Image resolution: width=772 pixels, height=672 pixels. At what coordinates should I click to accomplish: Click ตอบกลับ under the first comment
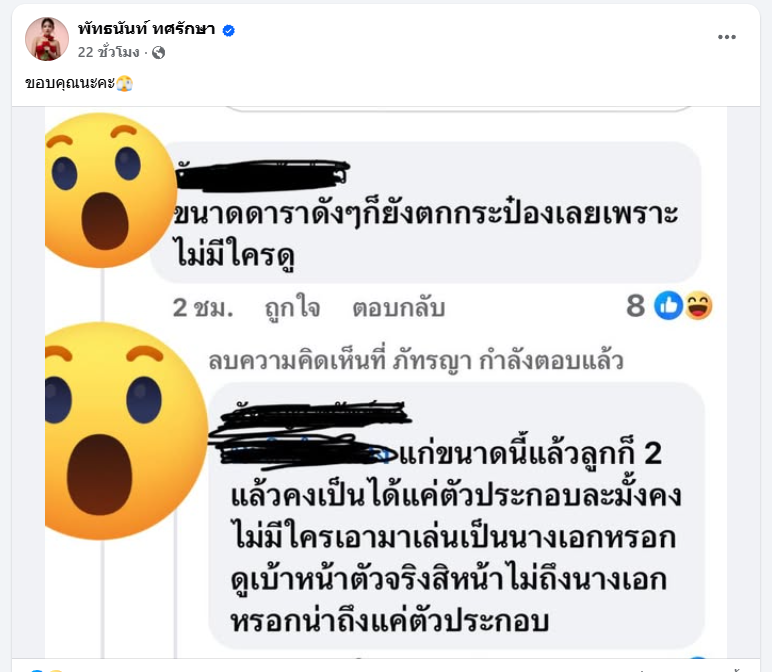pyautogui.click(x=399, y=308)
